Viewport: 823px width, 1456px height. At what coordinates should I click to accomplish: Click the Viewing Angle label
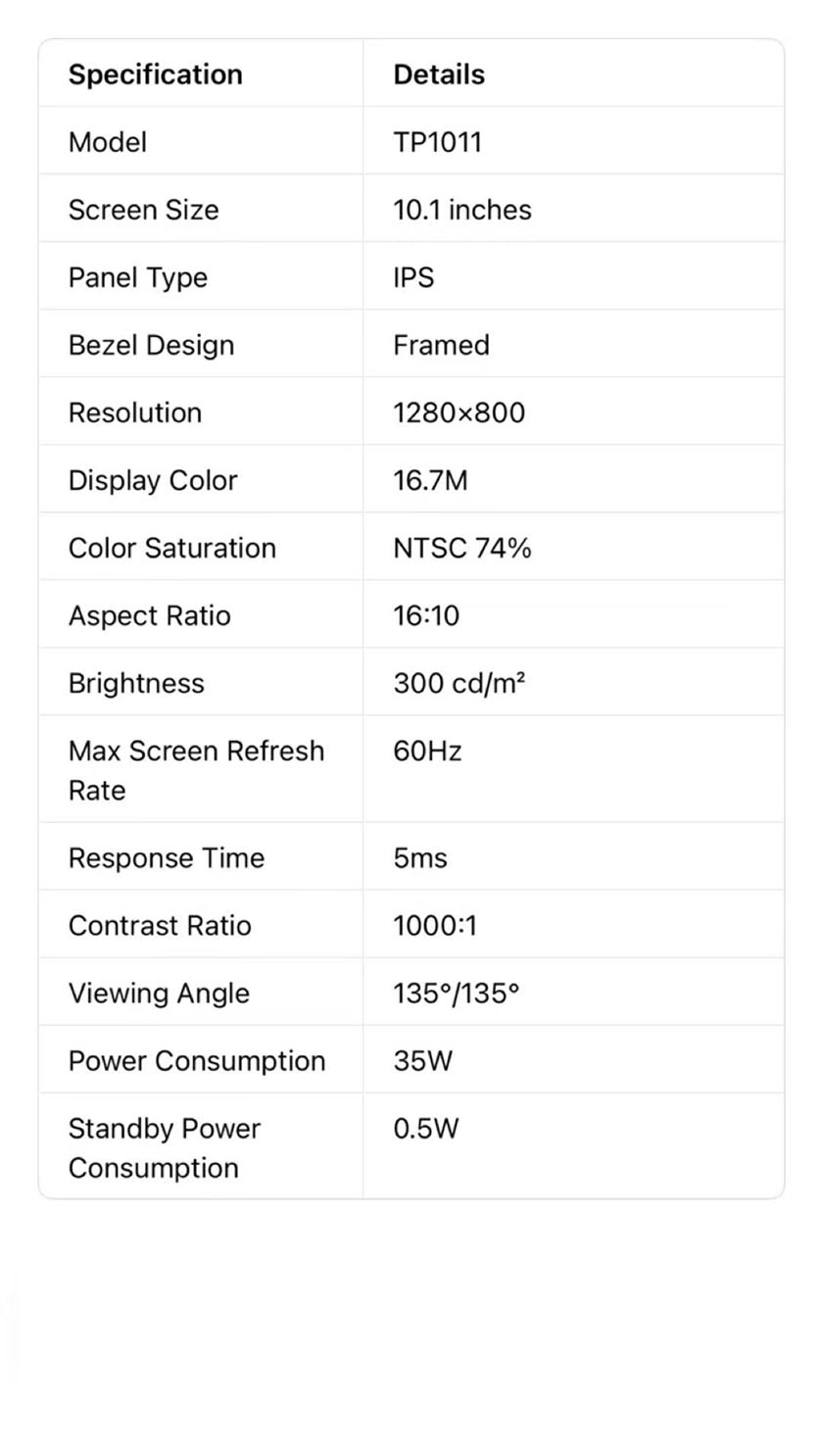[x=159, y=994]
